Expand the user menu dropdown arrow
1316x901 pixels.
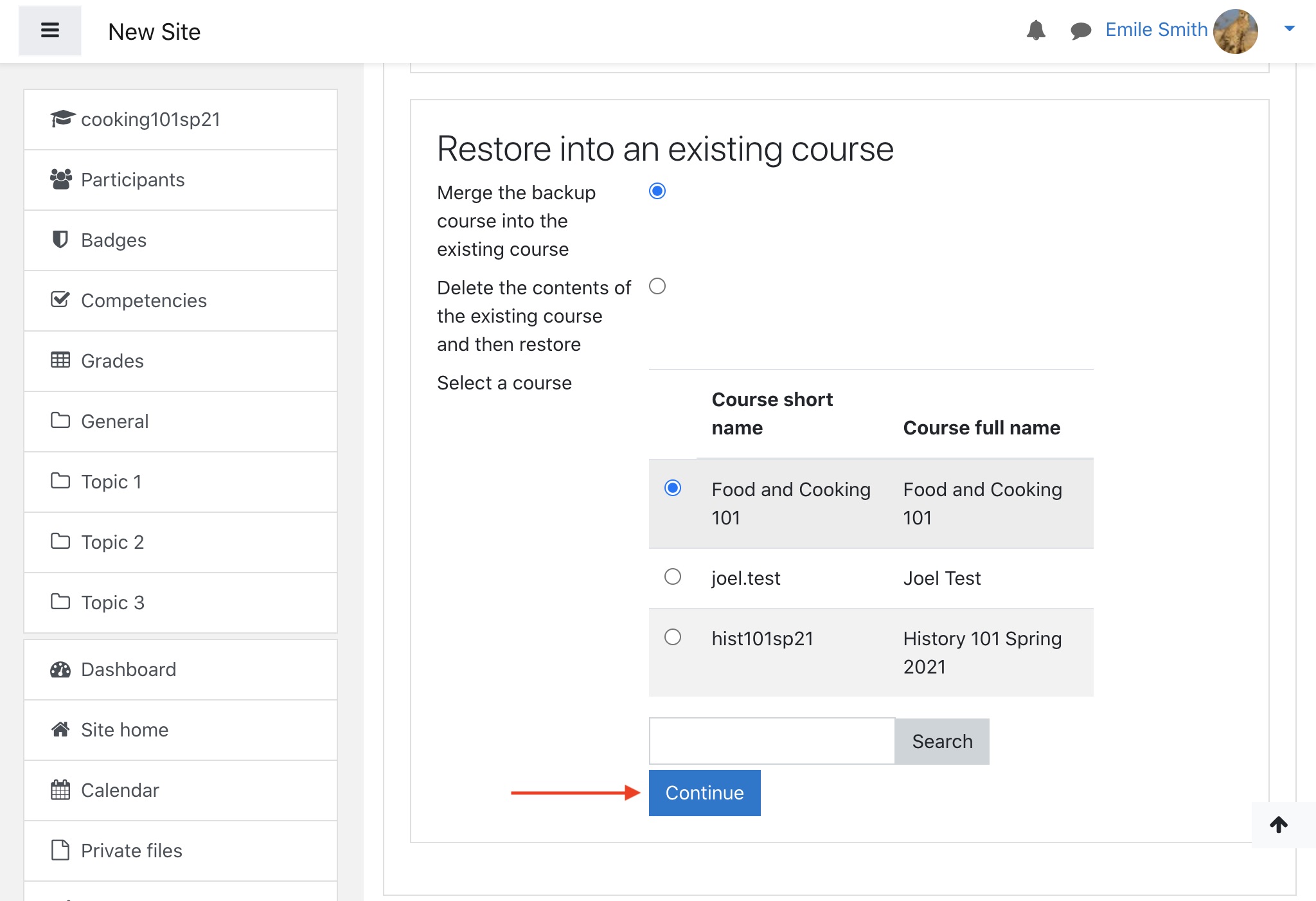(x=1289, y=28)
